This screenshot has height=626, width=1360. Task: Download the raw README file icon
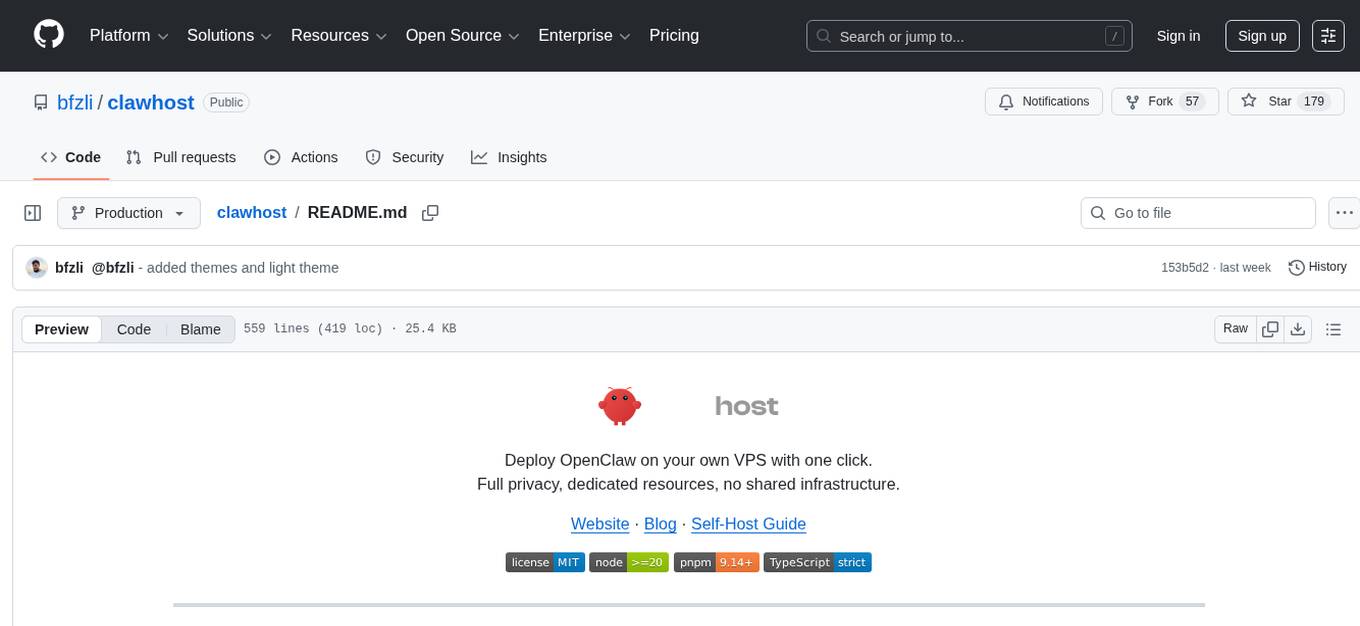[x=1298, y=328]
